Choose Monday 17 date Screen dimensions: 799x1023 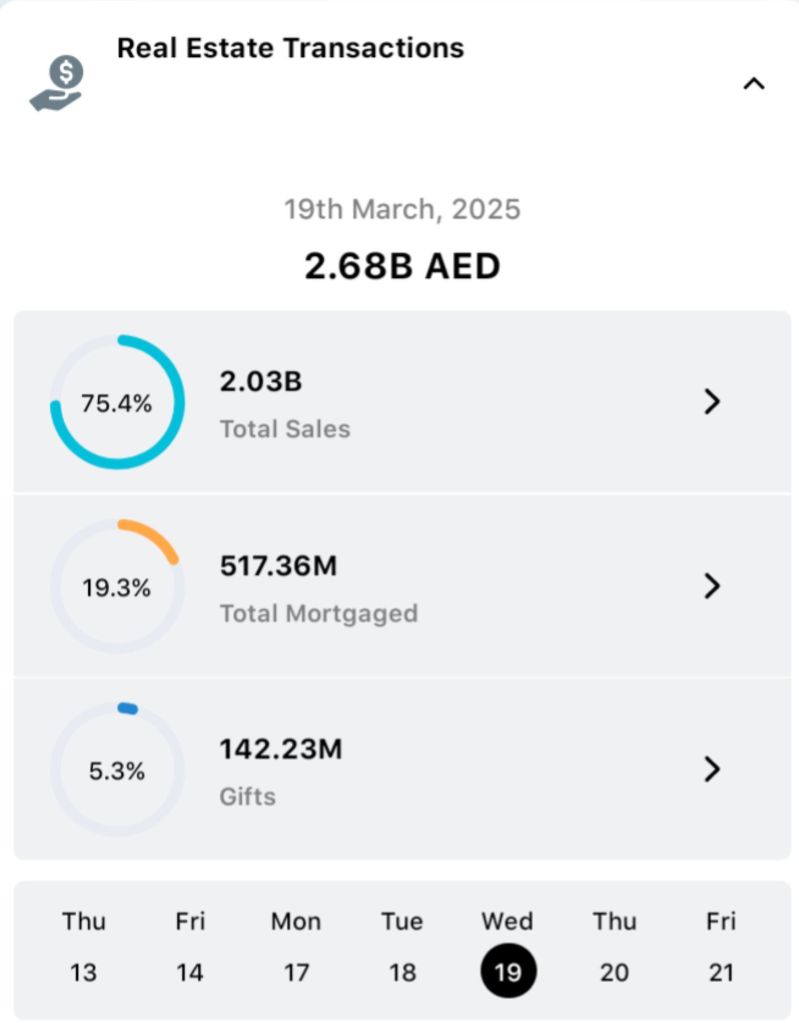click(x=296, y=946)
